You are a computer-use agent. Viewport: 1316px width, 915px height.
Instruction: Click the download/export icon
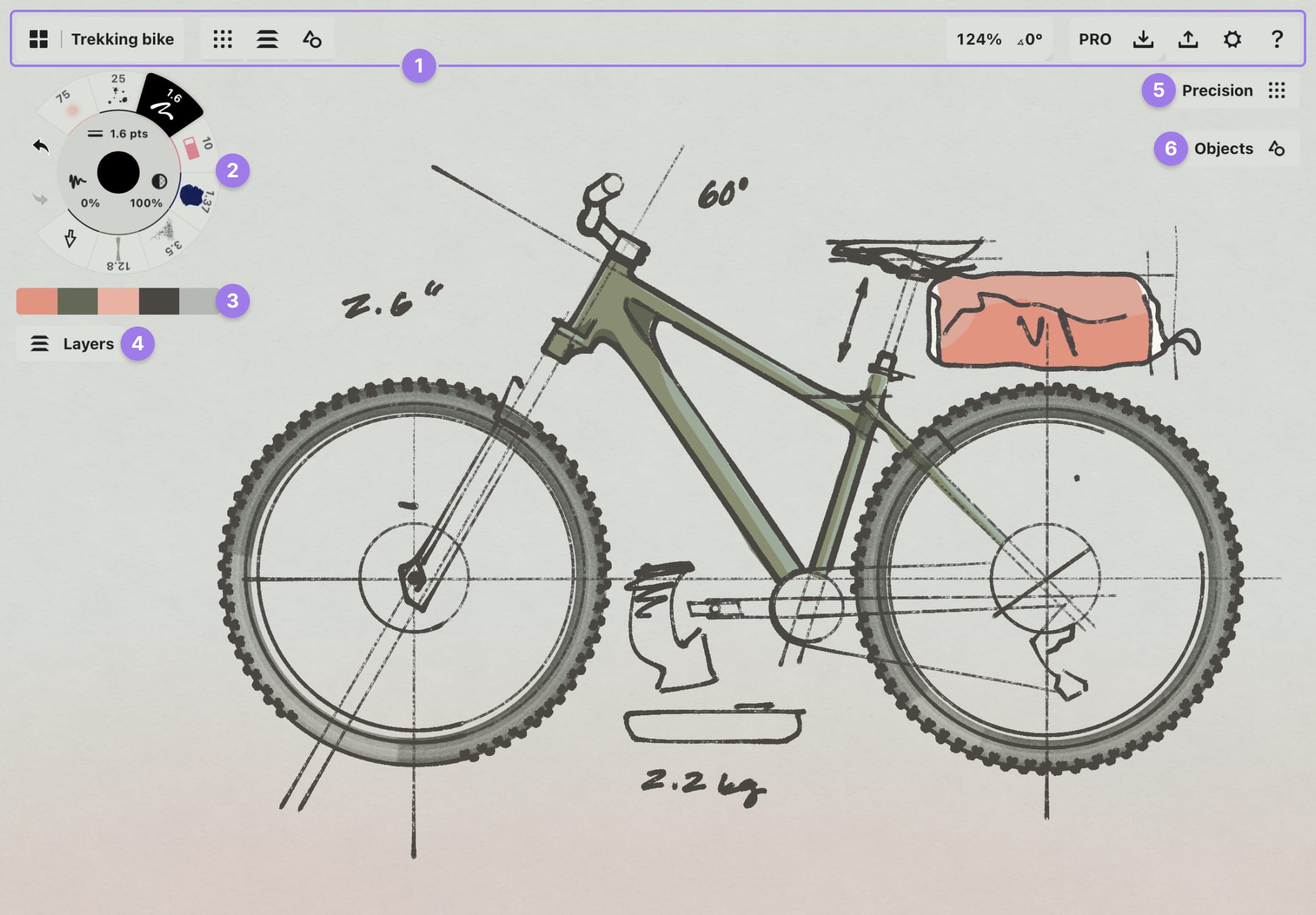[x=1144, y=40]
